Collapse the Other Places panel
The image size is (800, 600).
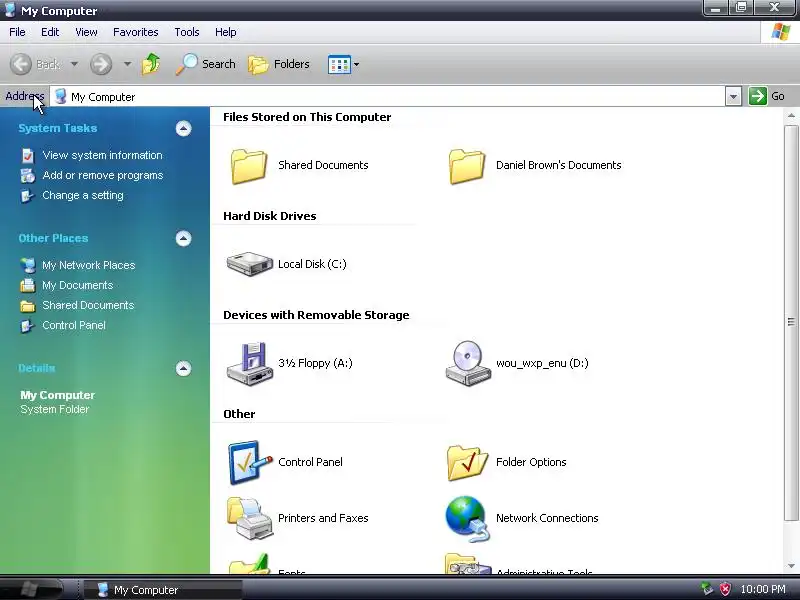[183, 239]
